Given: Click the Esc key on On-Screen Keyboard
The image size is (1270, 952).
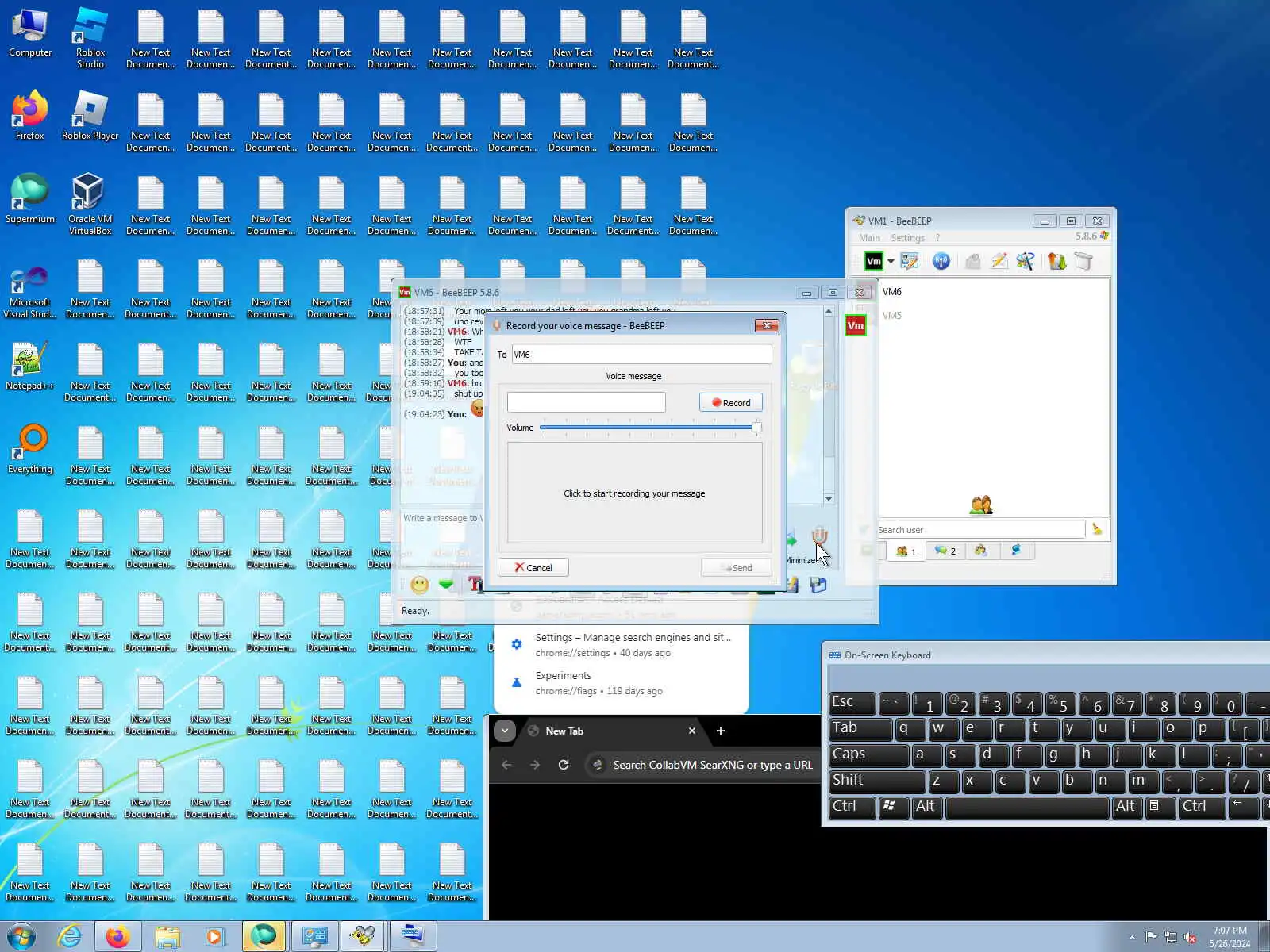Looking at the screenshot, I should (x=852, y=703).
